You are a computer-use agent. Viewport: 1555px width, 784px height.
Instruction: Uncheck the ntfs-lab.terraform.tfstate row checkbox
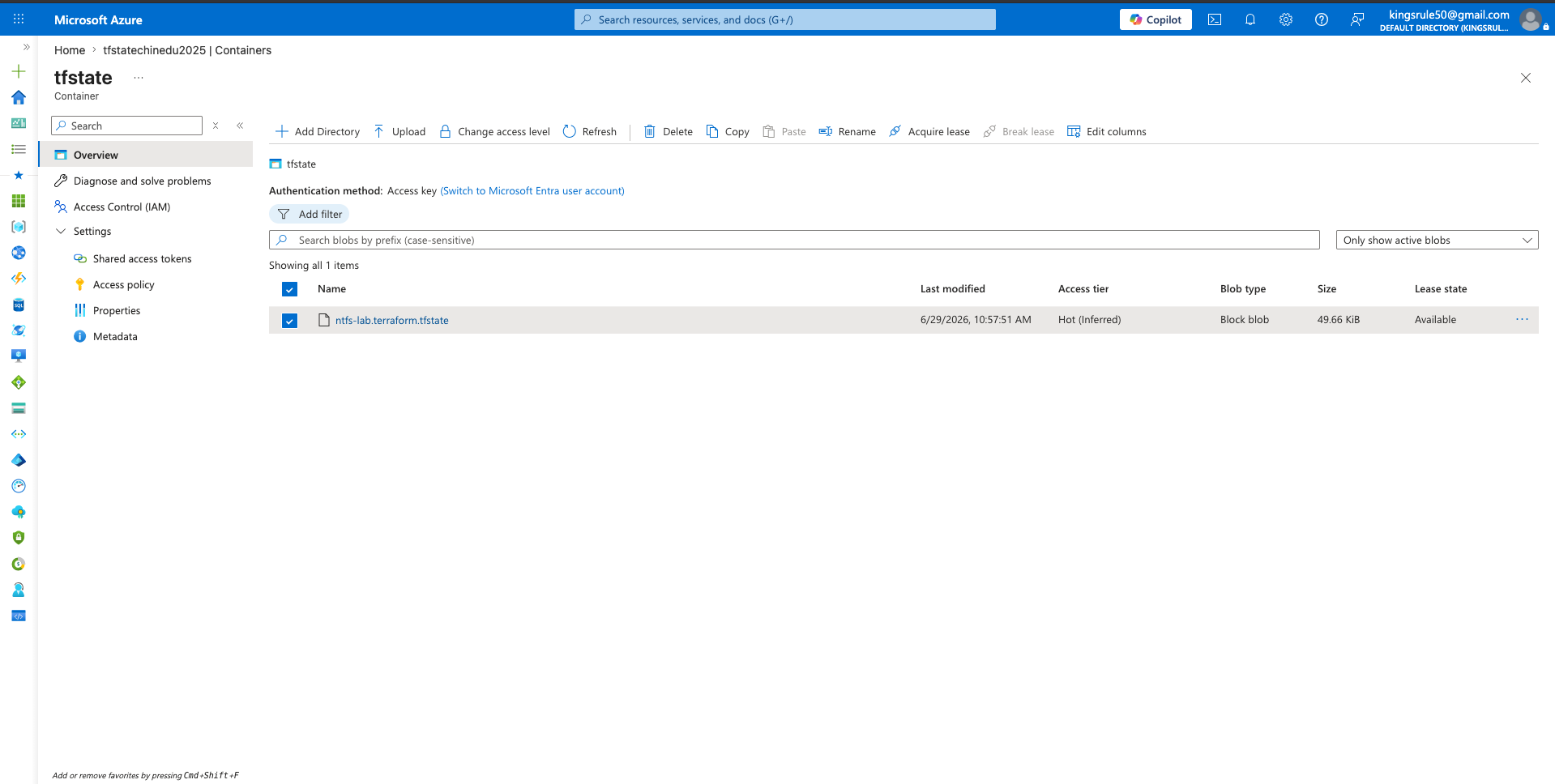point(289,321)
